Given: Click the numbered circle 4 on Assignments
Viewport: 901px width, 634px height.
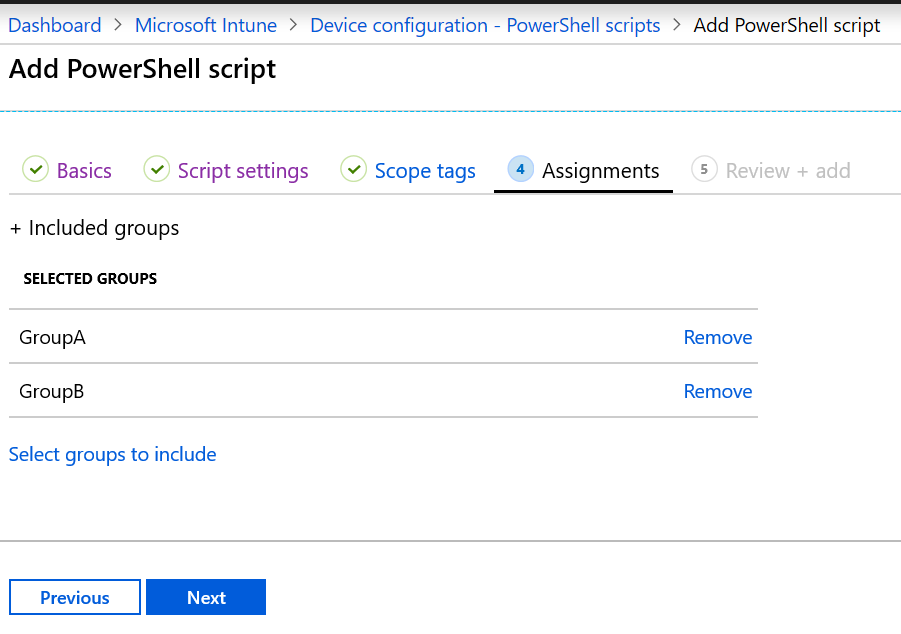Looking at the screenshot, I should 520,169.
